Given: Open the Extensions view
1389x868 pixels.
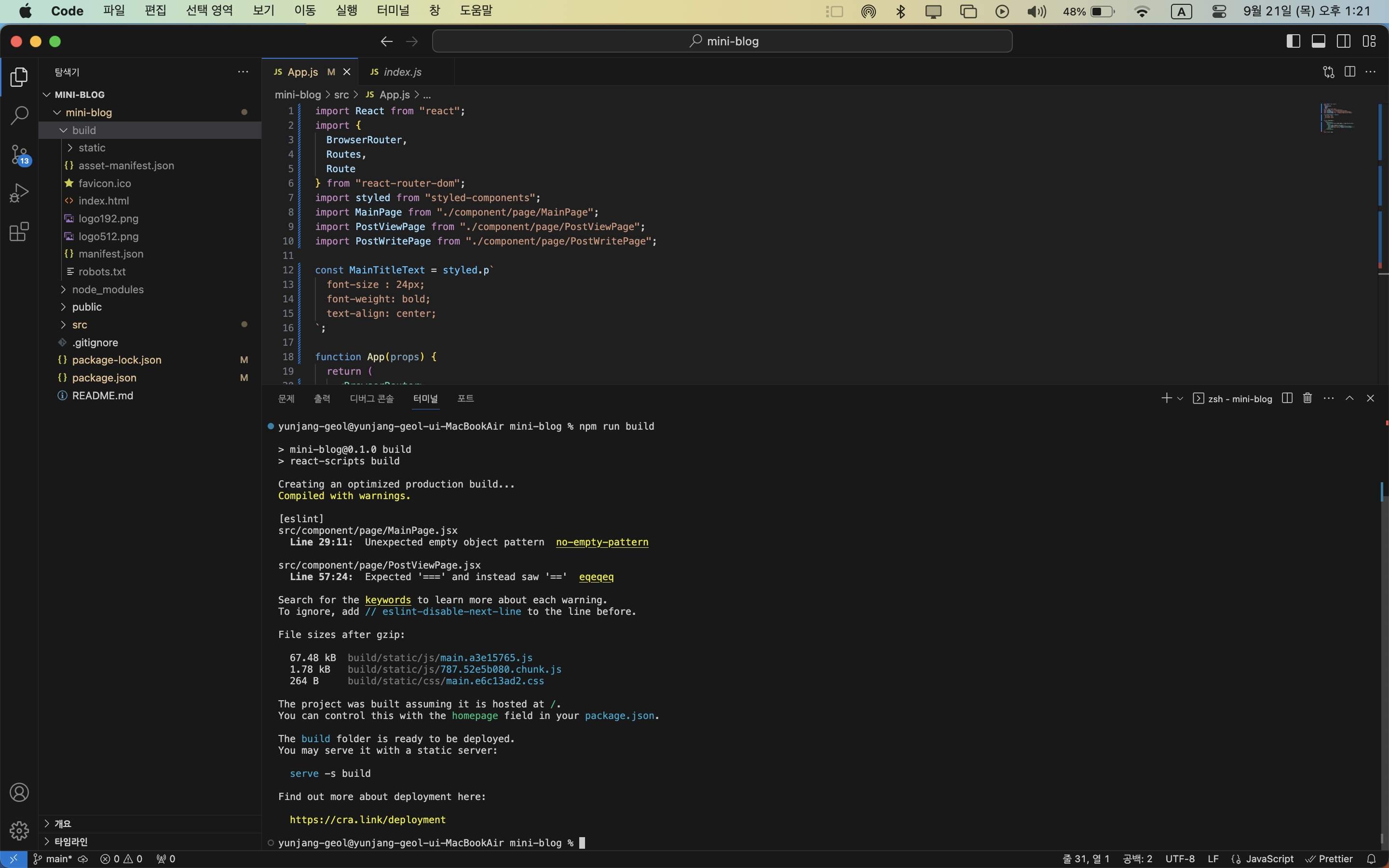Looking at the screenshot, I should [x=19, y=231].
